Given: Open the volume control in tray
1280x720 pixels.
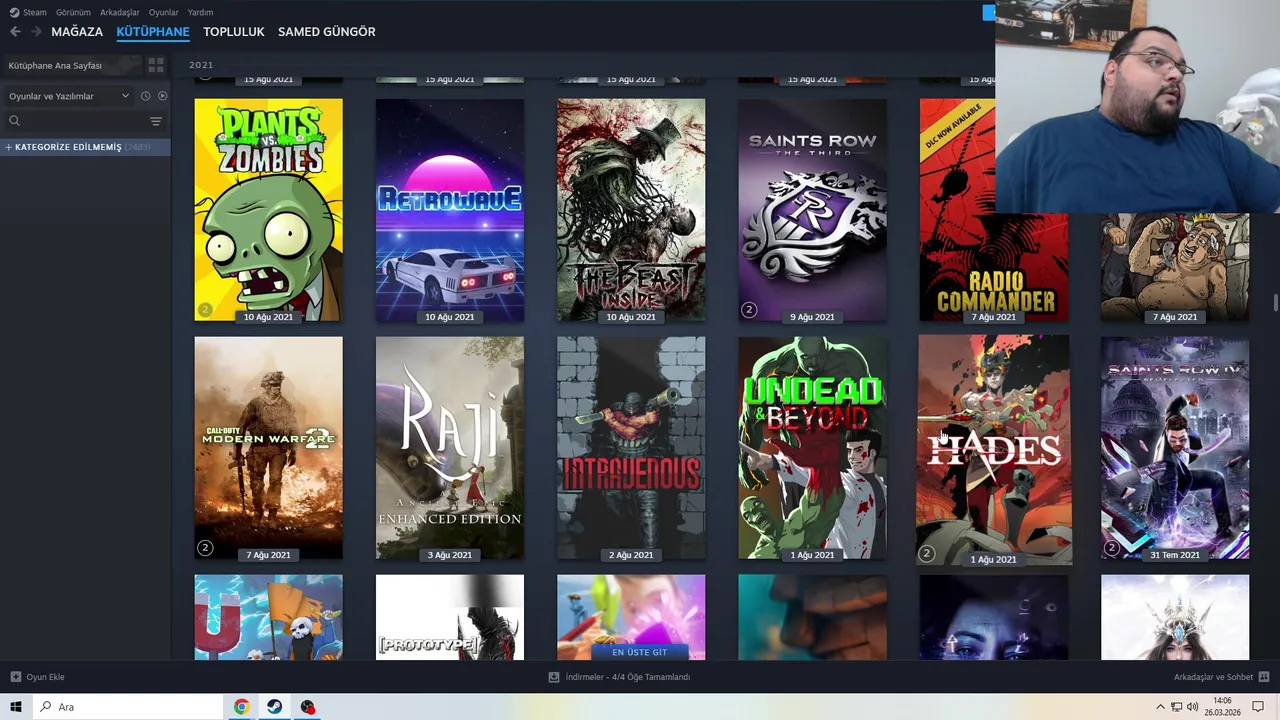Looking at the screenshot, I should coord(1192,707).
